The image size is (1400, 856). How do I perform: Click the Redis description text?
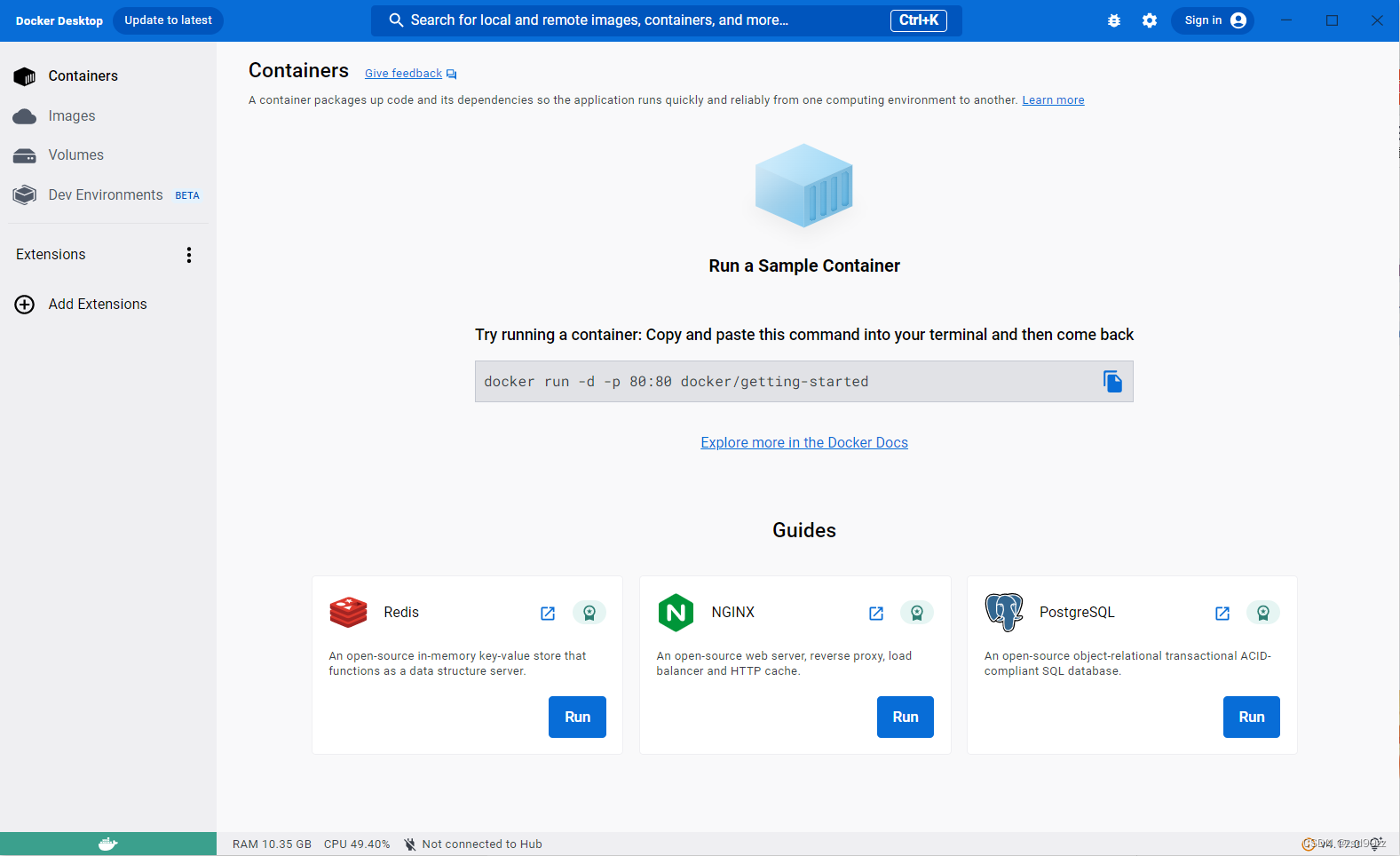tap(457, 664)
